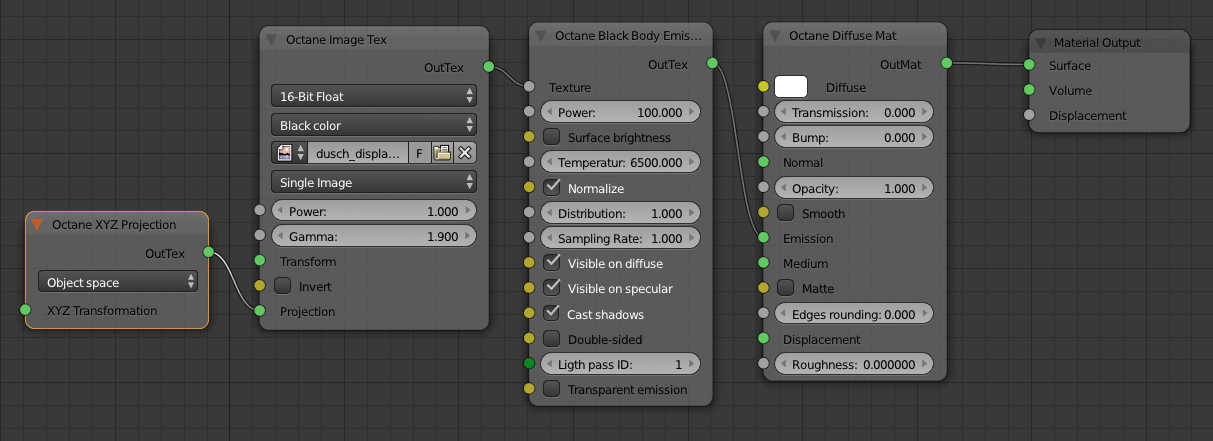Enable the Surface brightness checkbox
1213x441 pixels.
pos(552,137)
